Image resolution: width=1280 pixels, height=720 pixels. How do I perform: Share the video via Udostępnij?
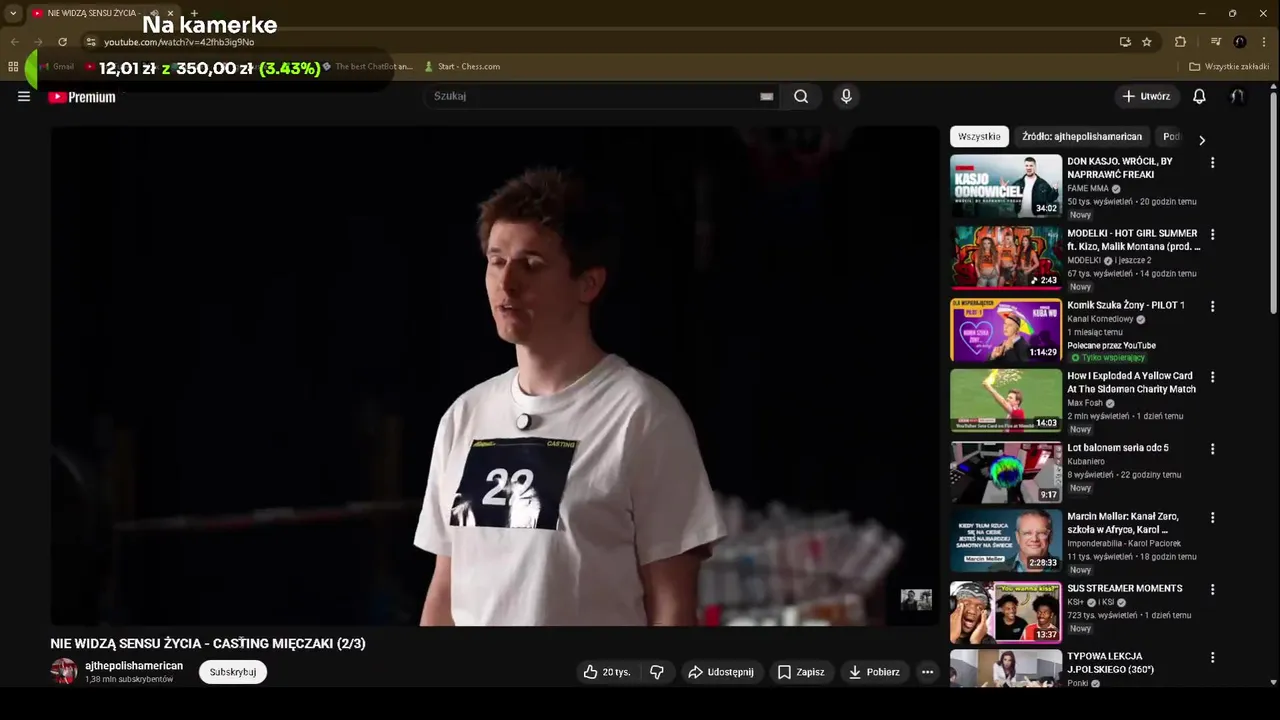[720, 672]
